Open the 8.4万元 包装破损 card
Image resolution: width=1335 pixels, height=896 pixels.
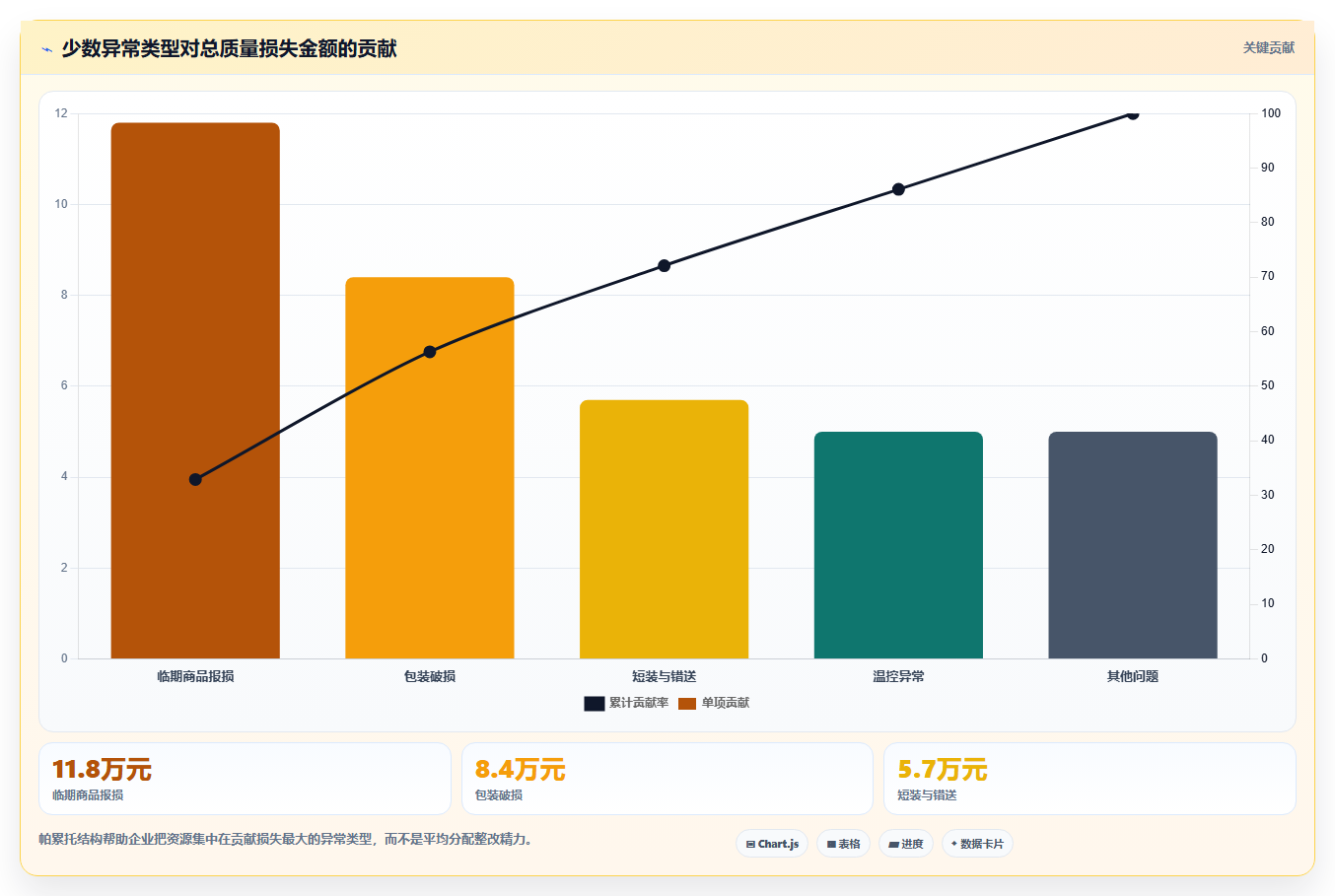pyautogui.click(x=667, y=779)
